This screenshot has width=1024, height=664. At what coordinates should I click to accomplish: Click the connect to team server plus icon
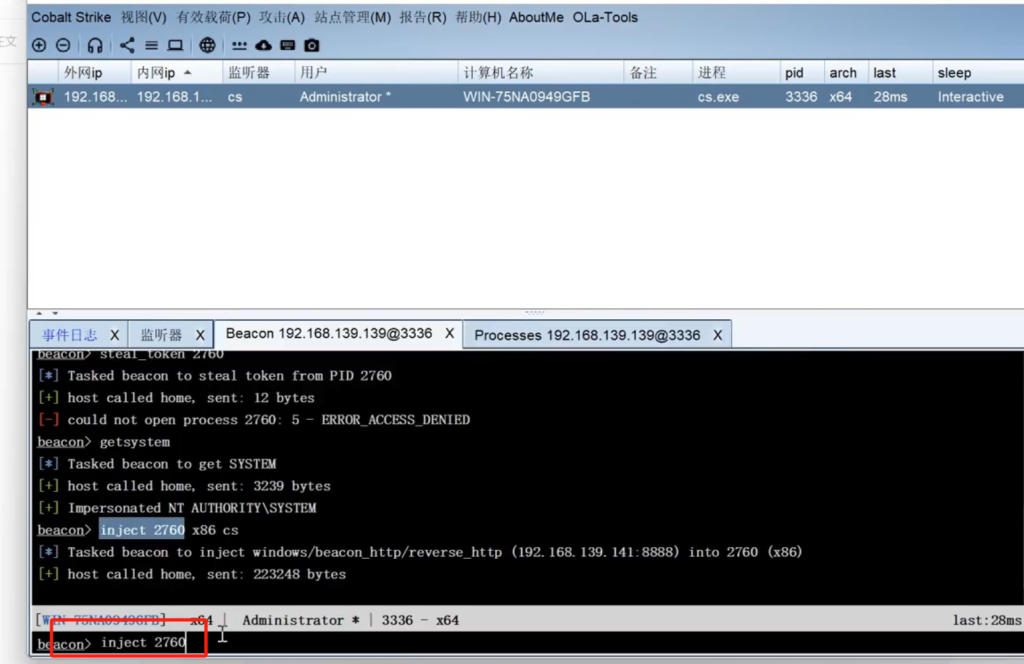tap(39, 45)
